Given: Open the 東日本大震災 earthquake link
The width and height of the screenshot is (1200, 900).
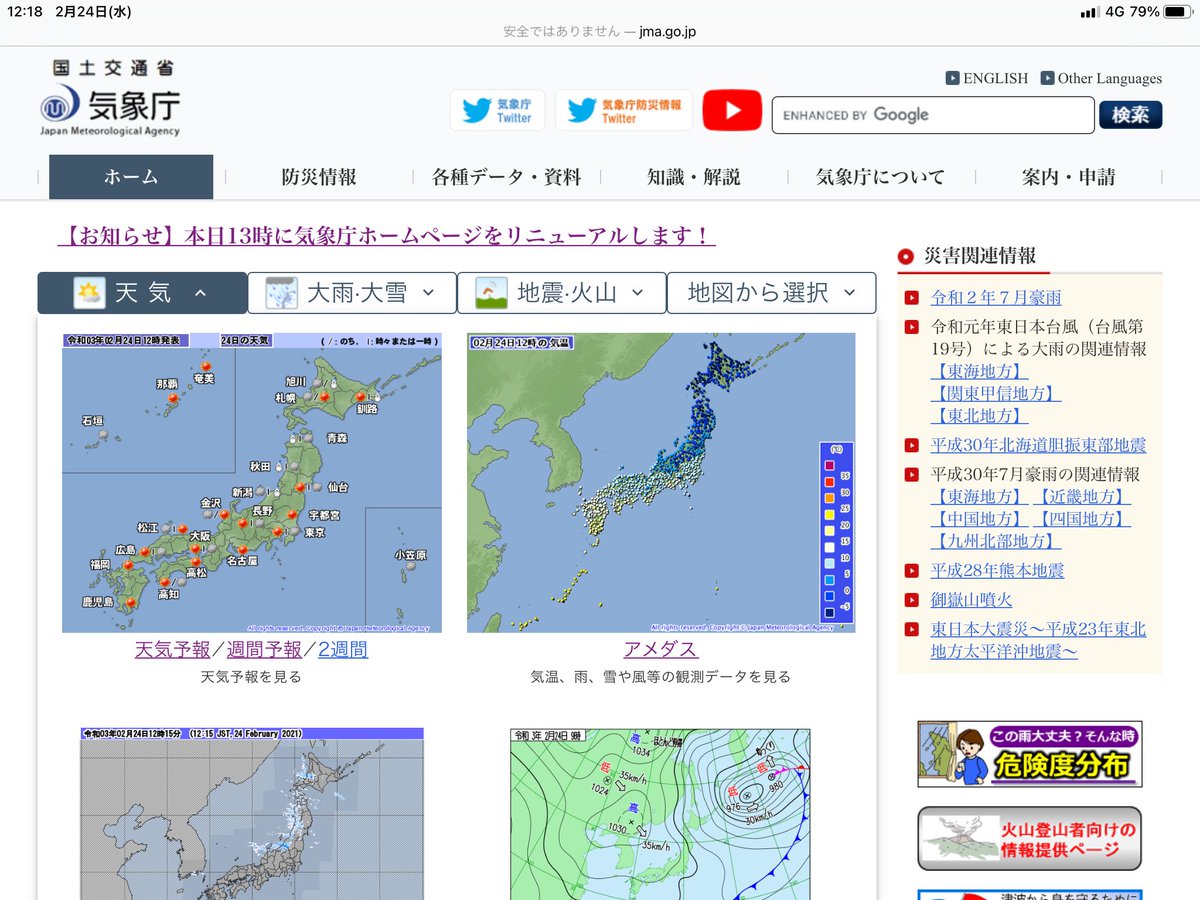Looking at the screenshot, I should click(1038, 640).
